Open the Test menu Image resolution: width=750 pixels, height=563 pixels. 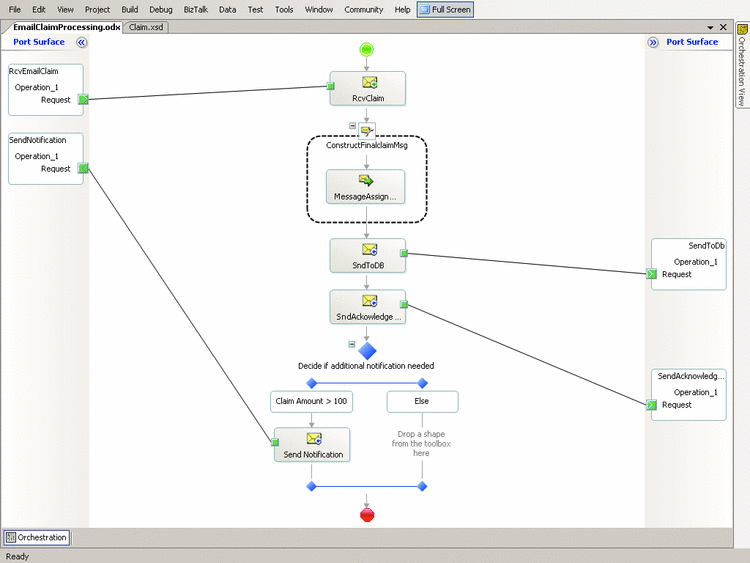tap(255, 10)
